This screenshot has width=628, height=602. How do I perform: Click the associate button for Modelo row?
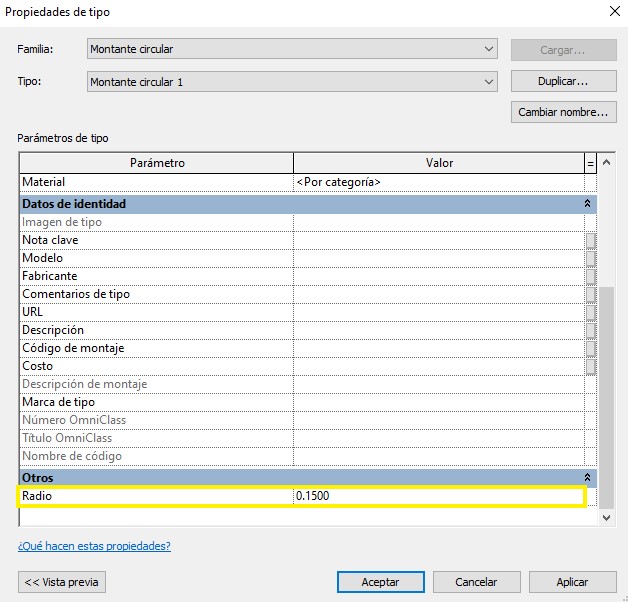point(590,258)
